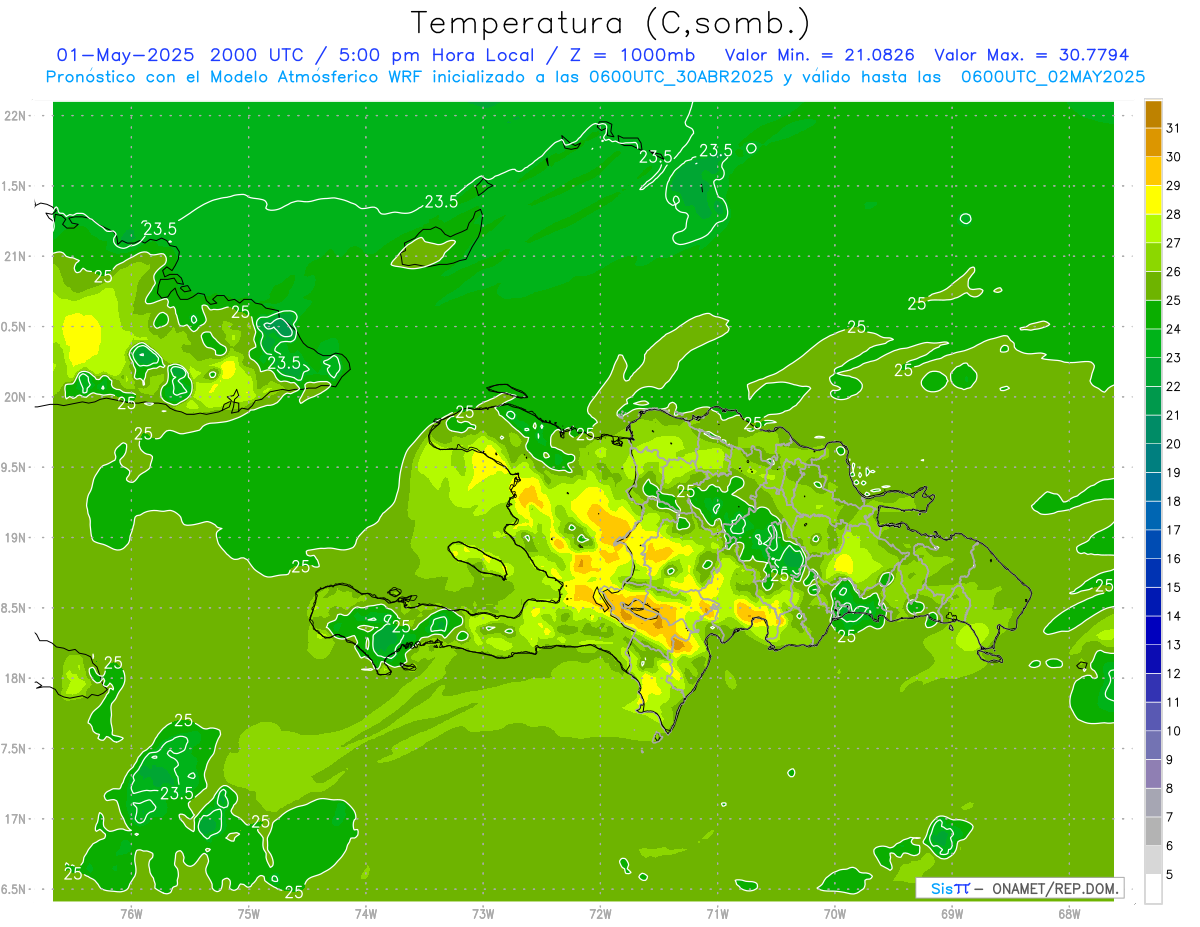The image size is (1200, 927).
Task: Click the "22N" latitude axis label
Action: 16,116
